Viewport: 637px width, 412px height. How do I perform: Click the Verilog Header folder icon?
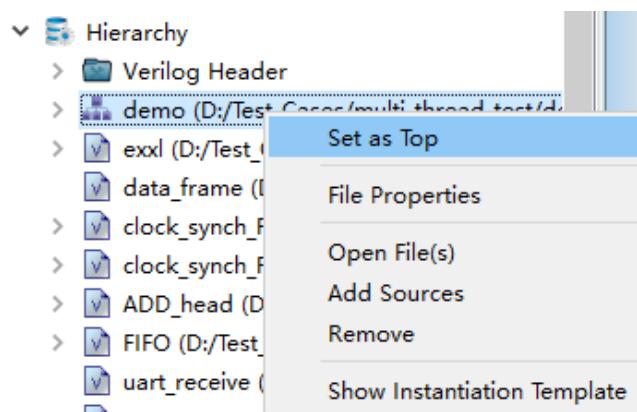[97, 70]
